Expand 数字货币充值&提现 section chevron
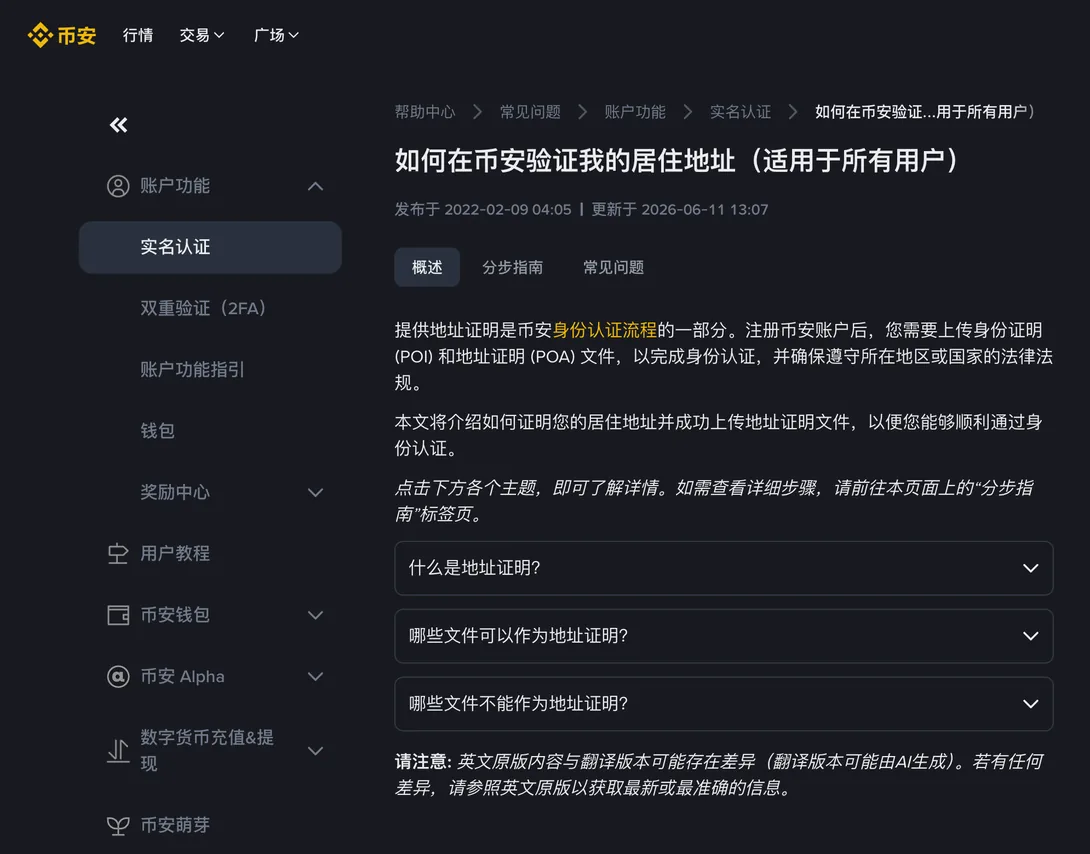This screenshot has width=1090, height=854. tap(315, 750)
